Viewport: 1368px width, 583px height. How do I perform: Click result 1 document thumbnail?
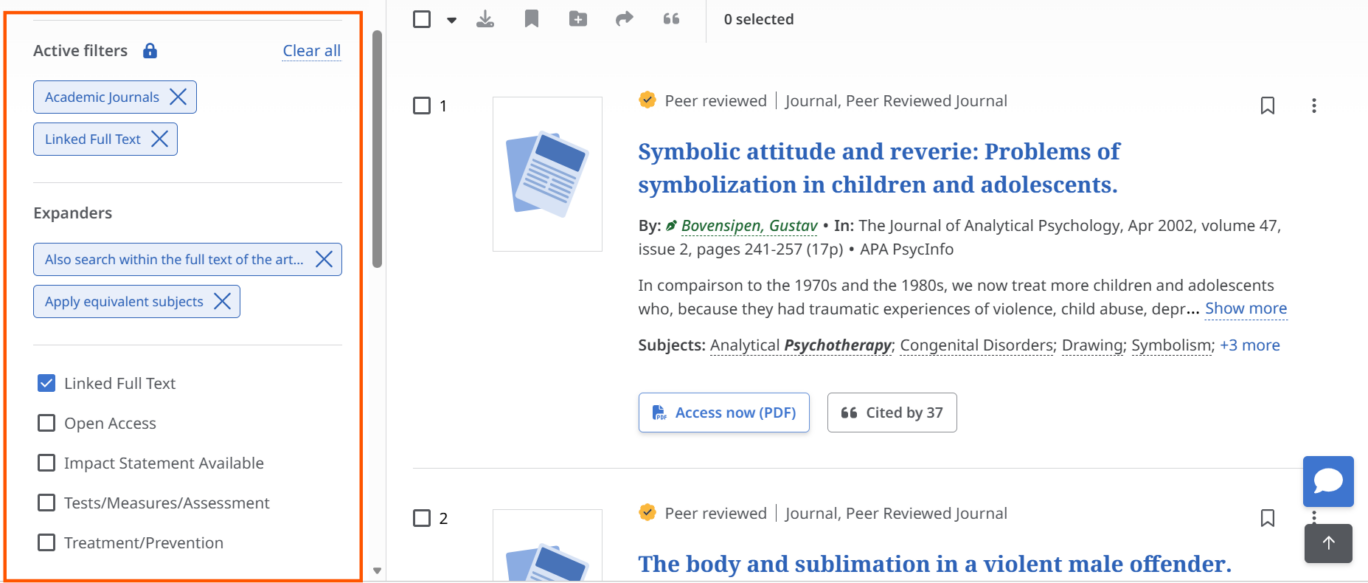point(547,174)
